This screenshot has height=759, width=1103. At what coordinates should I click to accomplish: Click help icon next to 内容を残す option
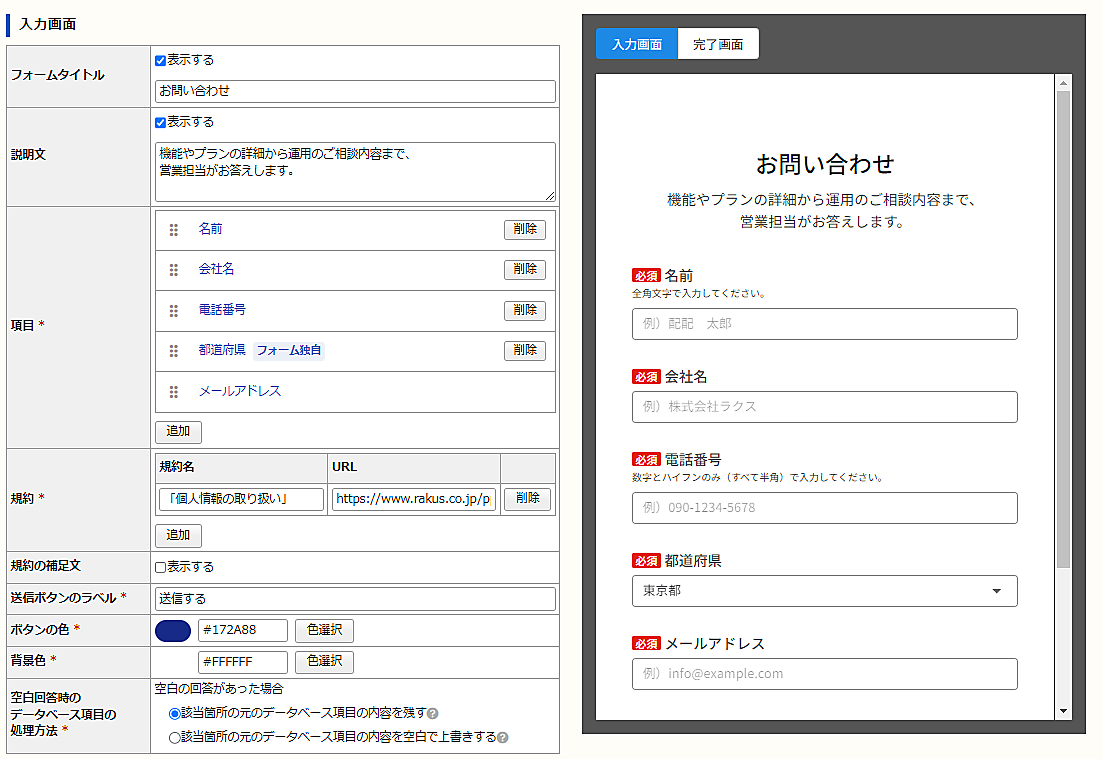click(x=433, y=714)
